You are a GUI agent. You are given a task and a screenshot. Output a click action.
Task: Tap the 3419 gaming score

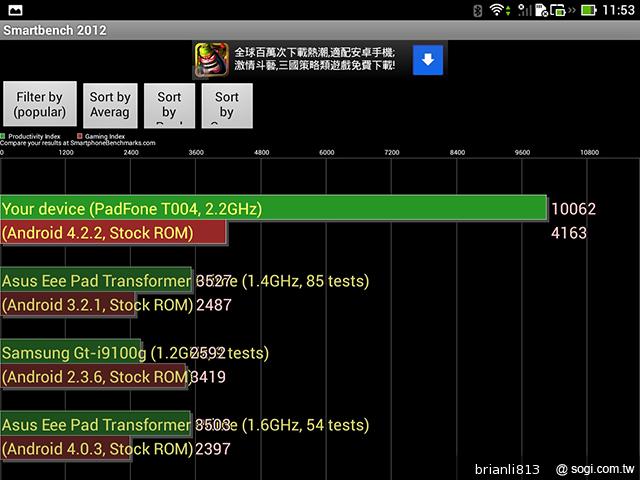coord(208,377)
